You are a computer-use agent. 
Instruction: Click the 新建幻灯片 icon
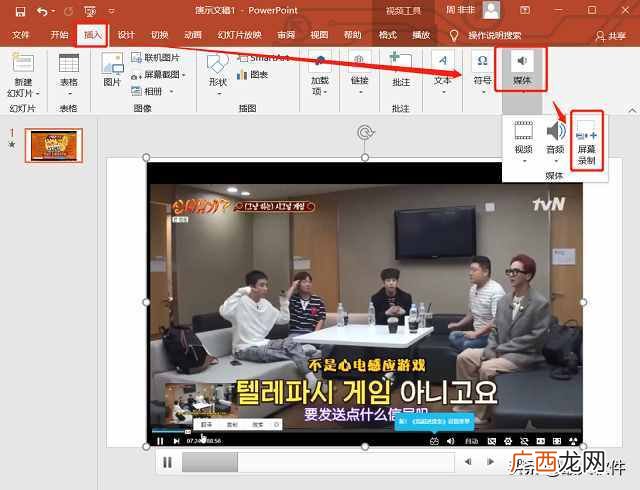coord(23,63)
